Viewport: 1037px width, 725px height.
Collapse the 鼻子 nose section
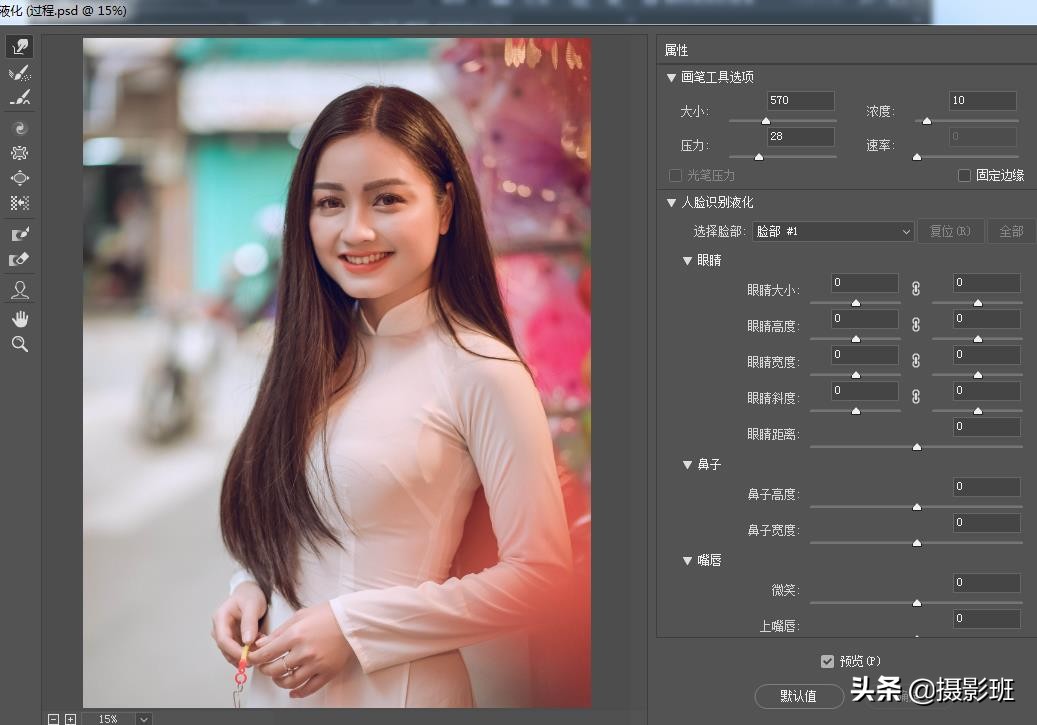pyautogui.click(x=687, y=465)
